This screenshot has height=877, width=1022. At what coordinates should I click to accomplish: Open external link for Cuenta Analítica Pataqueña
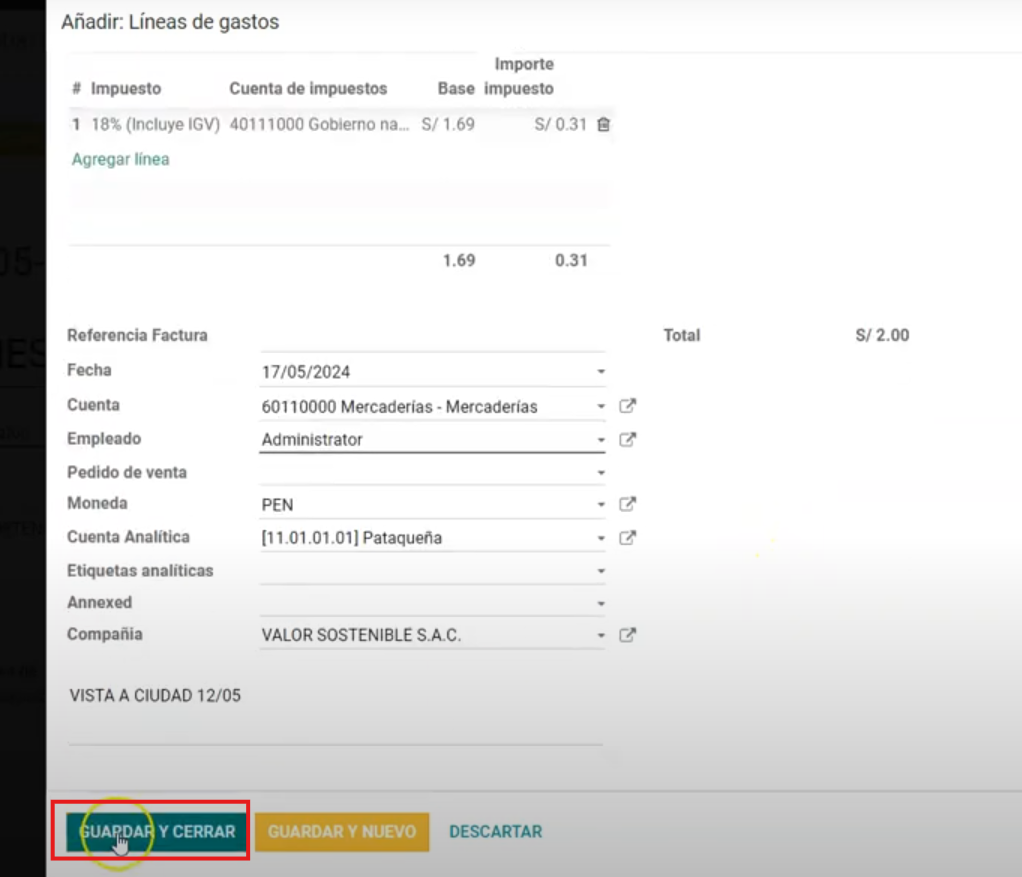tap(627, 538)
